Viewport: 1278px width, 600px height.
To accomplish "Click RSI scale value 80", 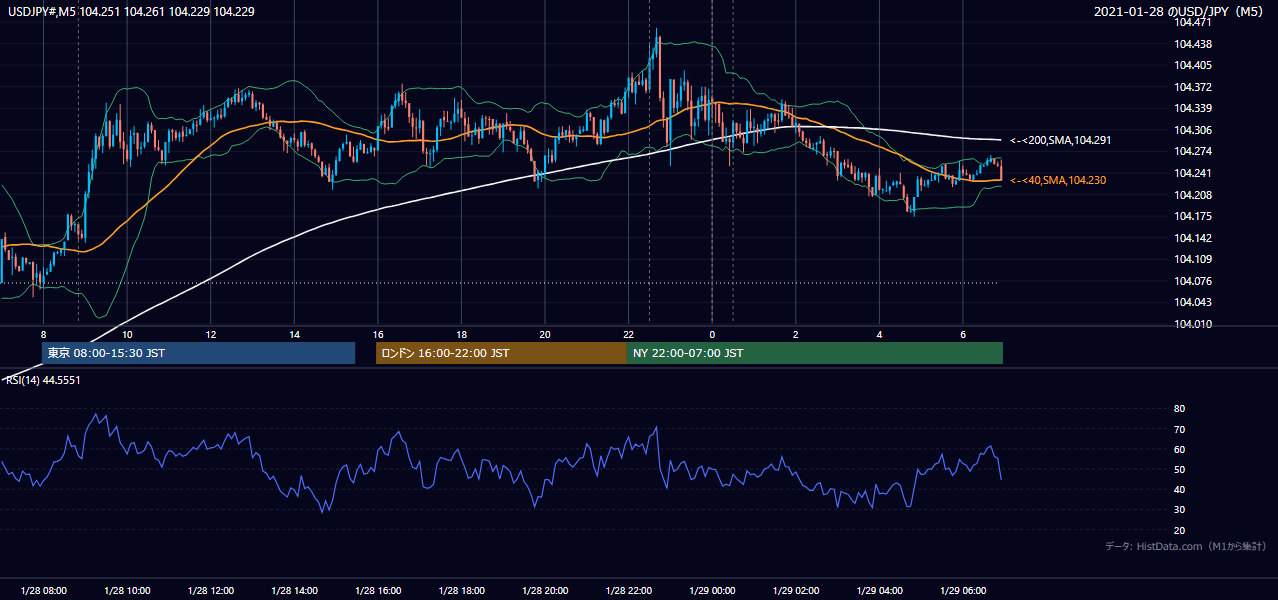I will [1179, 409].
